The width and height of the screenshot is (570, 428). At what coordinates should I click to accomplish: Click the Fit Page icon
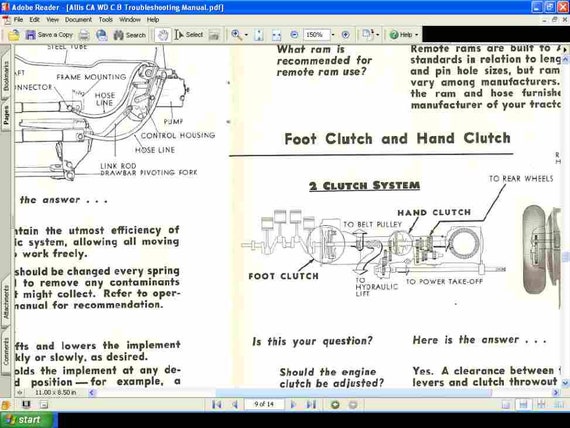259,35
